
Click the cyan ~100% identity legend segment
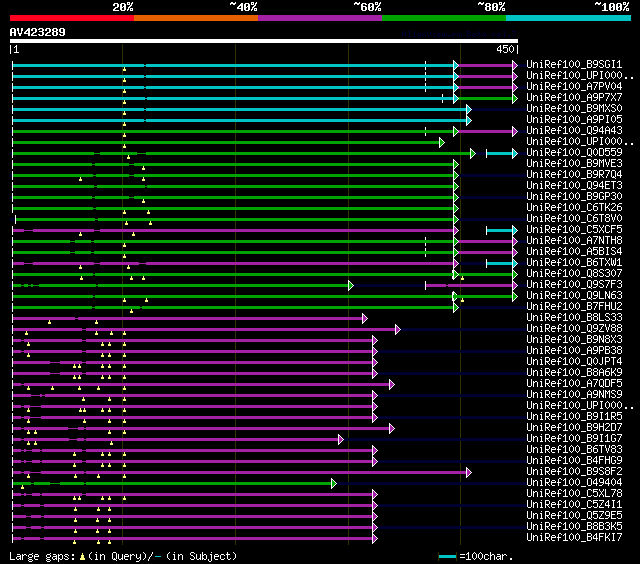tap(569, 18)
